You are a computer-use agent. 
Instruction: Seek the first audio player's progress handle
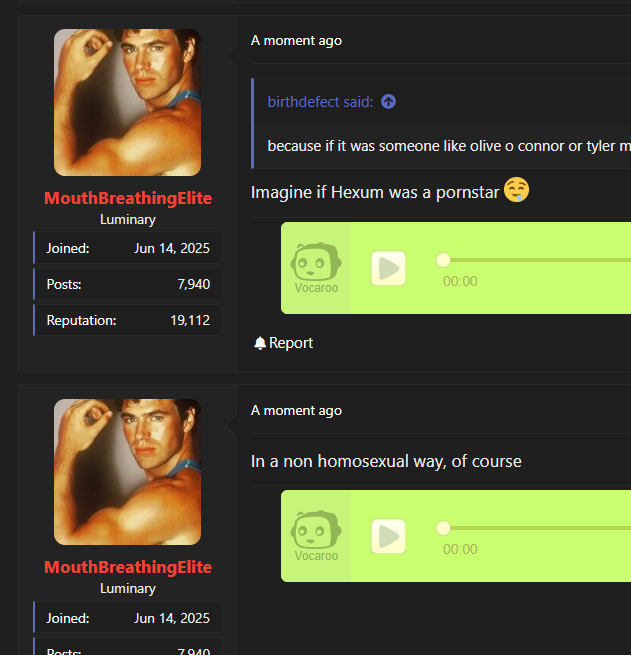[443, 260]
